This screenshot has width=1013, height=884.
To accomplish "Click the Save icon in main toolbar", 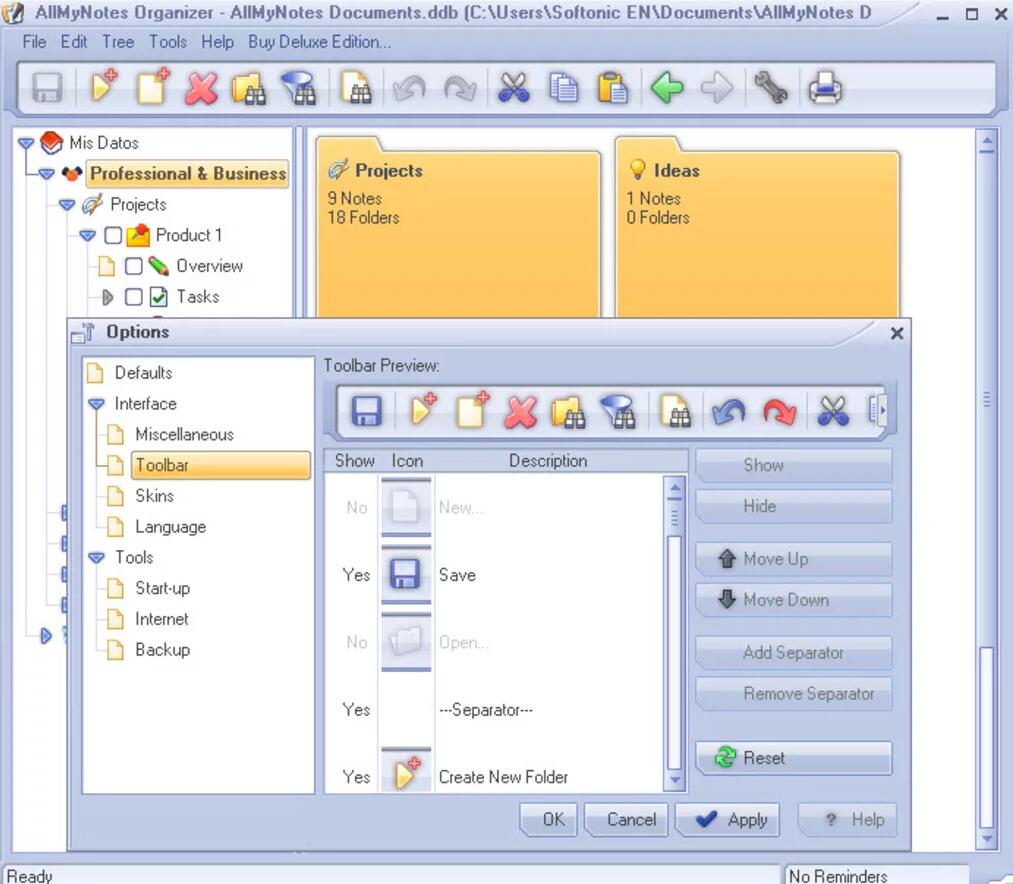I will click(47, 88).
